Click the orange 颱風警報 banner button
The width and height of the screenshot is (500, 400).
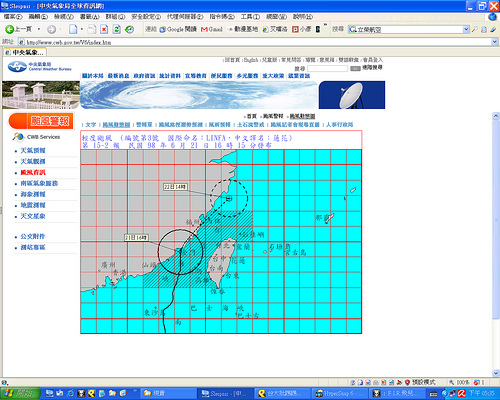pos(41,121)
